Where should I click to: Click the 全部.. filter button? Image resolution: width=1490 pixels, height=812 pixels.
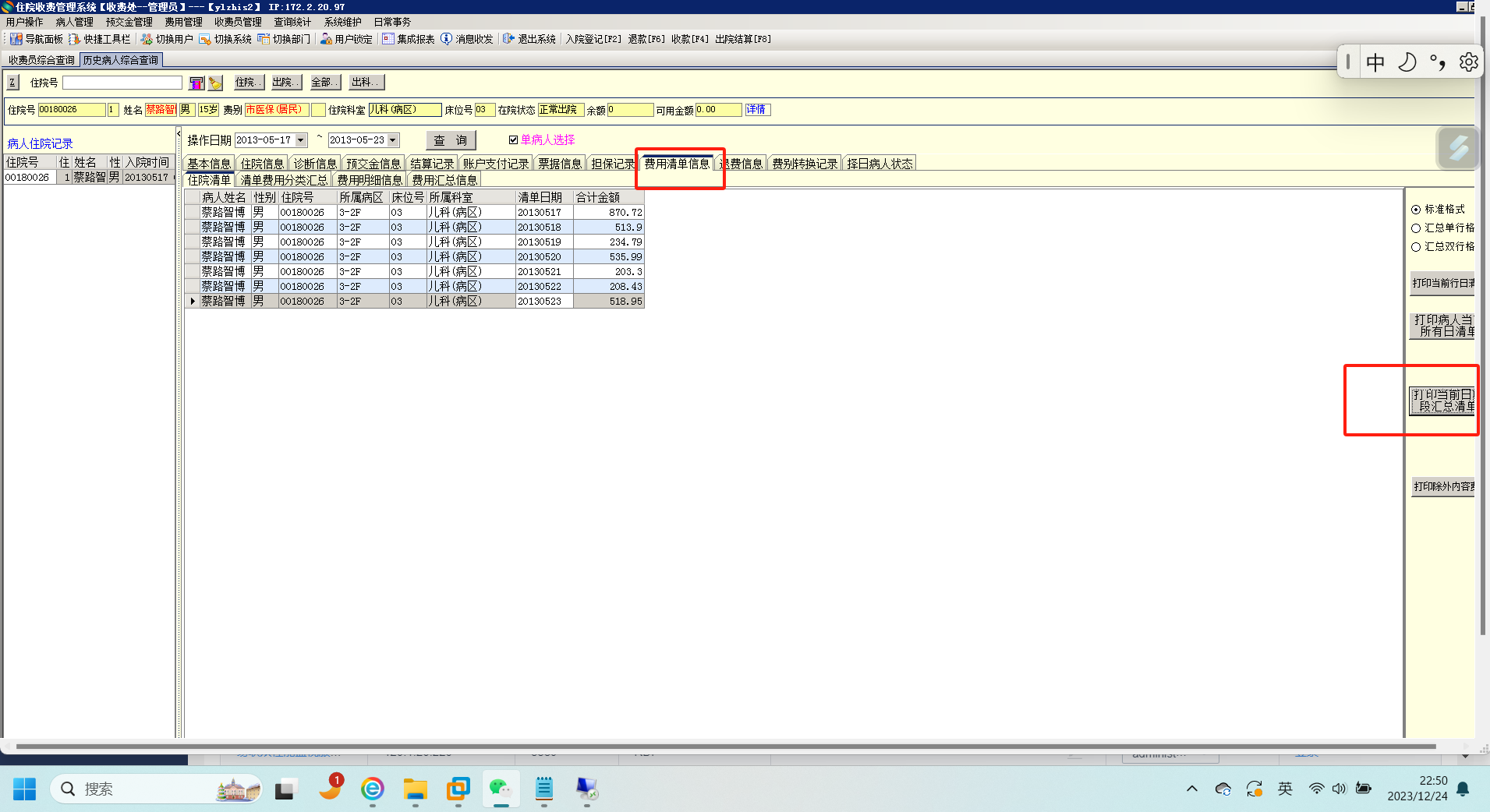(x=324, y=83)
